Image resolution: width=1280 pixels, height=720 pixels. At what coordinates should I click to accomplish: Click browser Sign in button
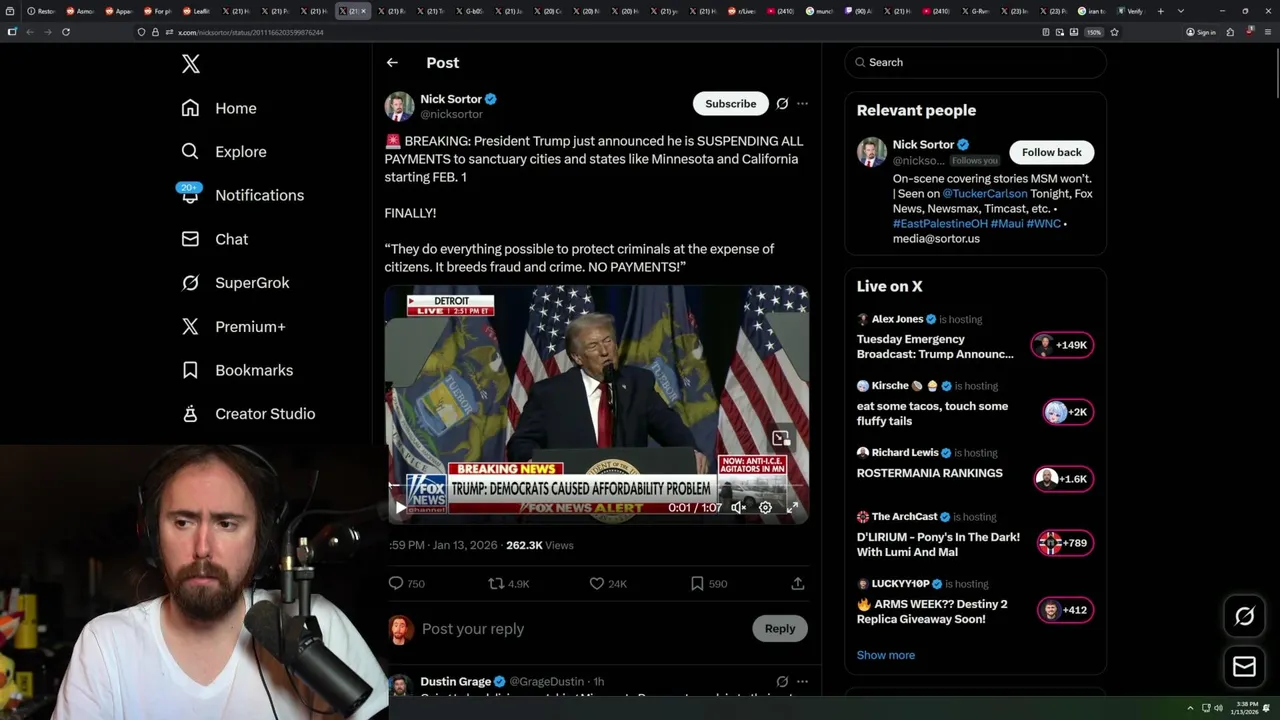coord(1200,32)
